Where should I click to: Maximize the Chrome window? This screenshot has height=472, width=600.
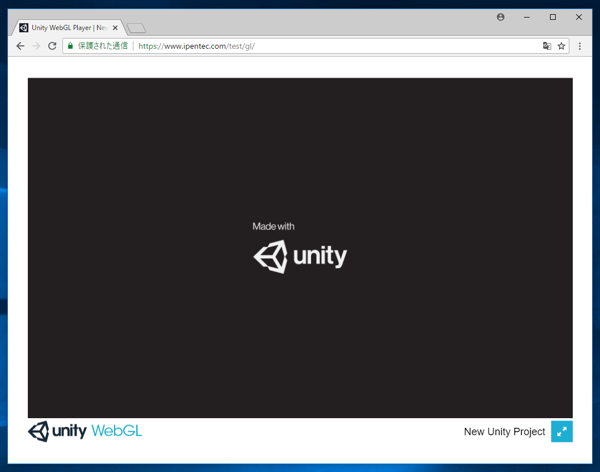[x=553, y=17]
